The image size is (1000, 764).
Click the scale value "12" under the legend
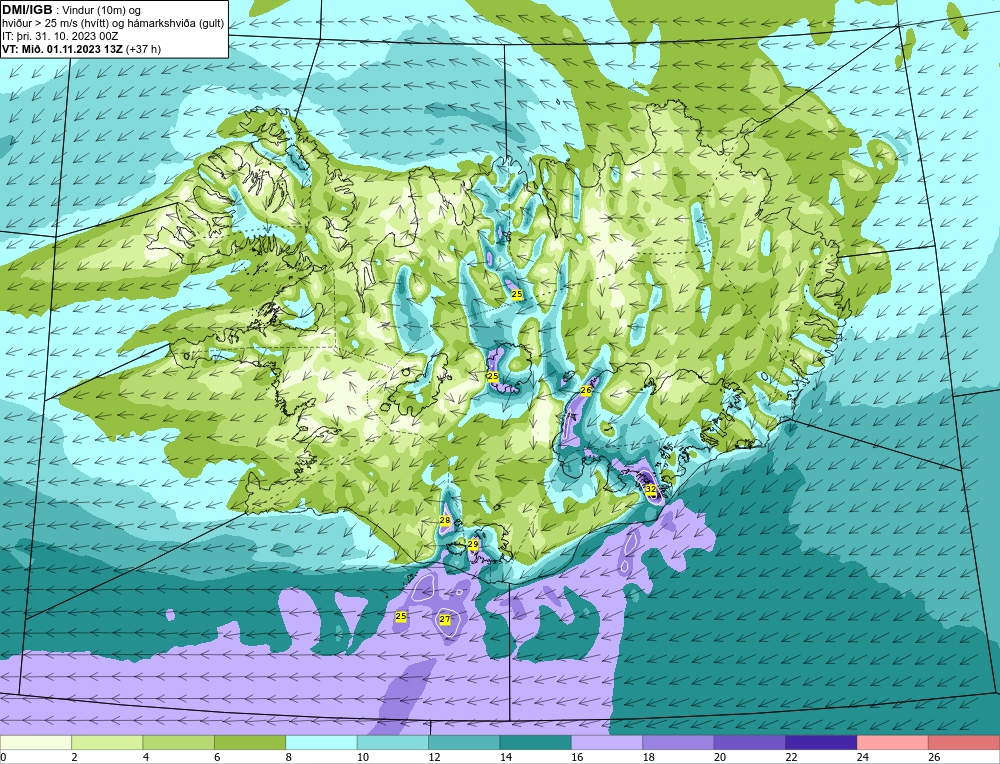[x=434, y=757]
